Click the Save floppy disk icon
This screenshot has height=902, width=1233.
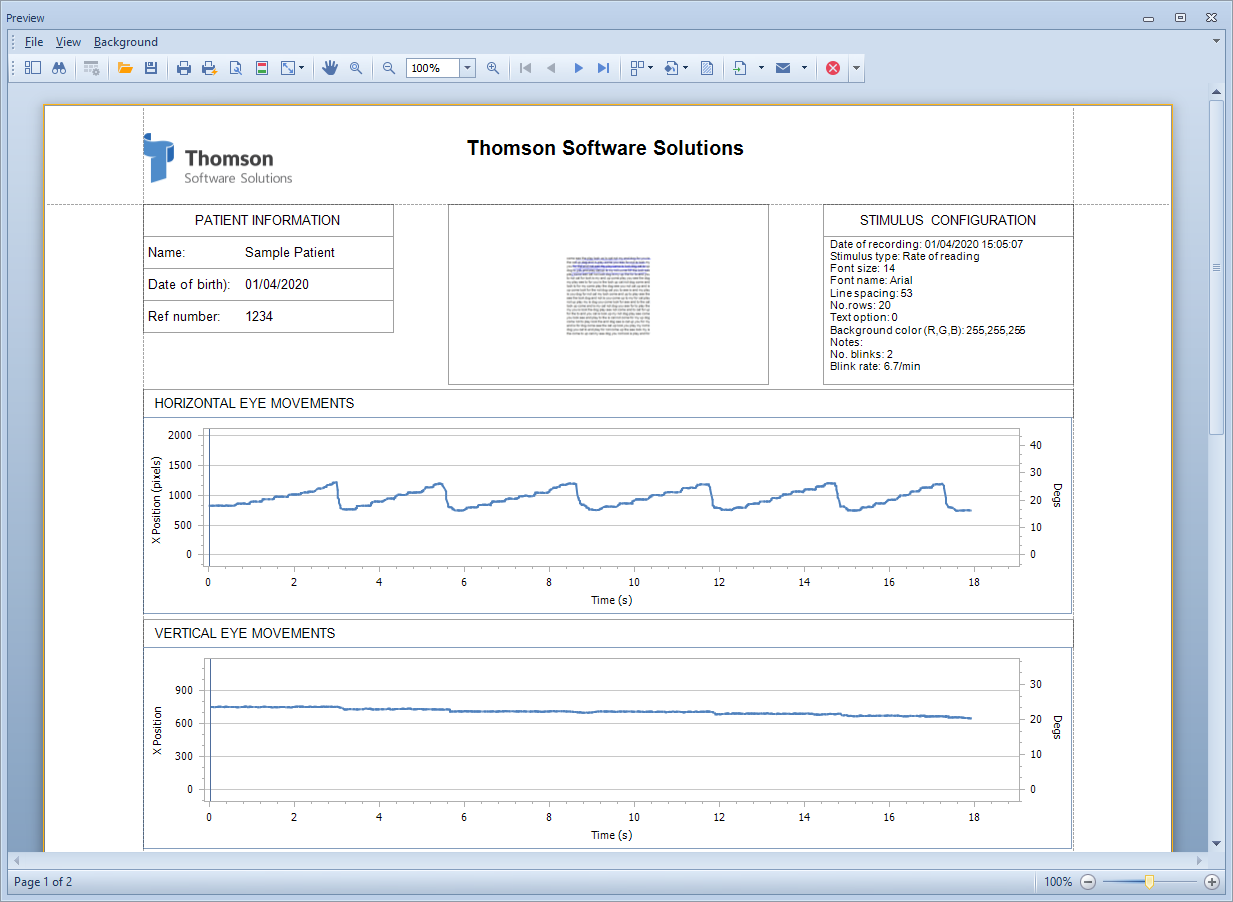(150, 68)
